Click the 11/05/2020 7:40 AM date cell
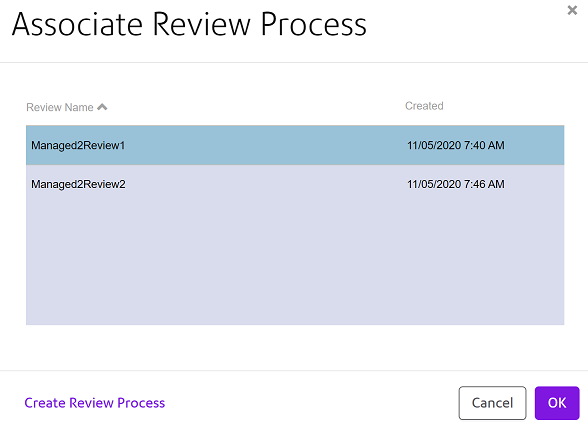 click(x=456, y=145)
